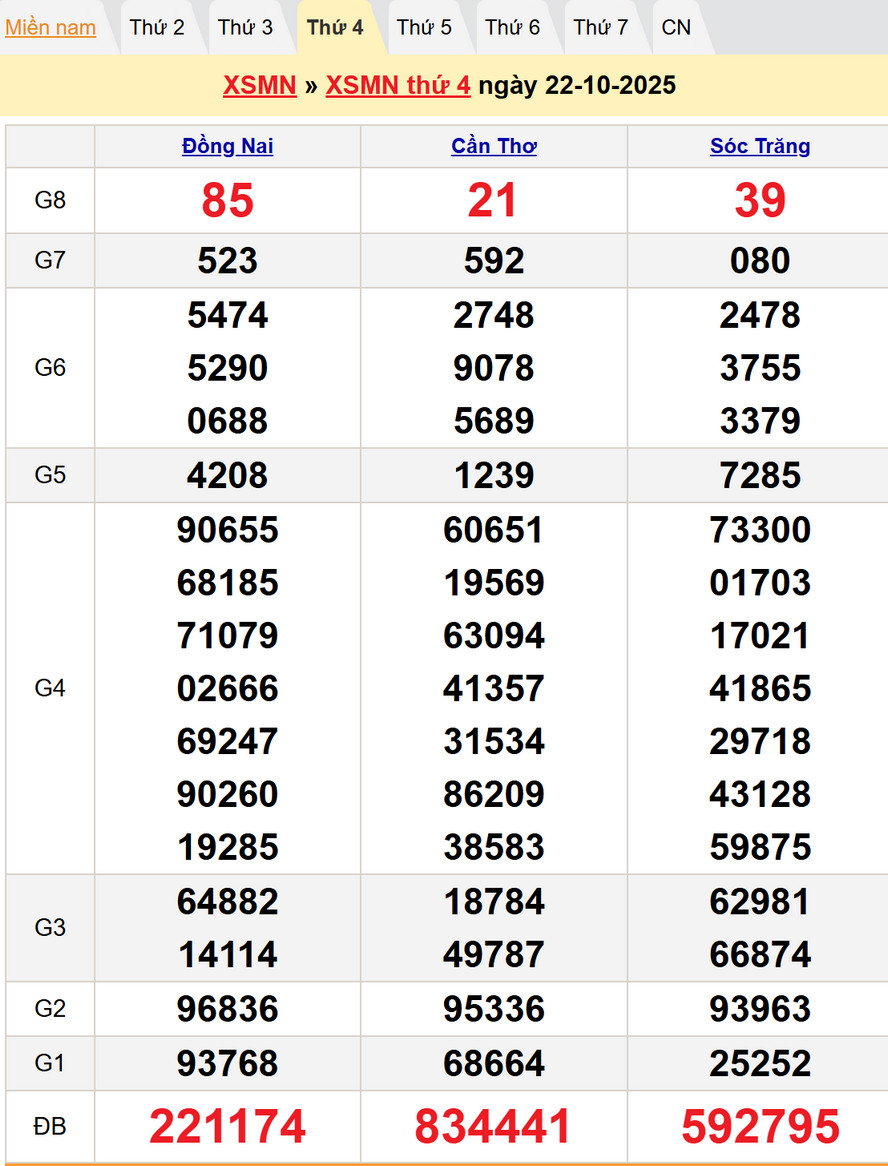Open the XSMN thứ 4 heading link
This screenshot has height=1166, width=888.
398,86
